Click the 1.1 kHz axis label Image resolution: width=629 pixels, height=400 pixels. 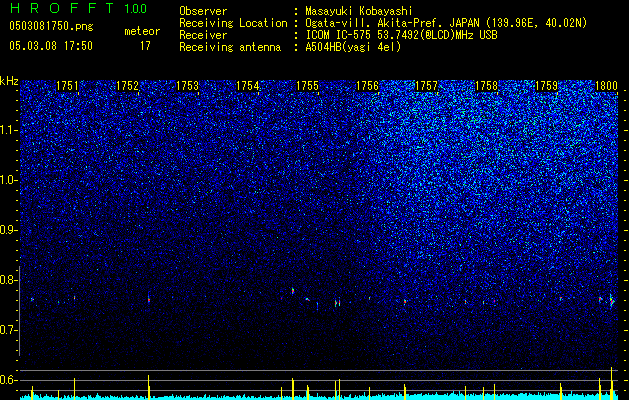click(9, 130)
